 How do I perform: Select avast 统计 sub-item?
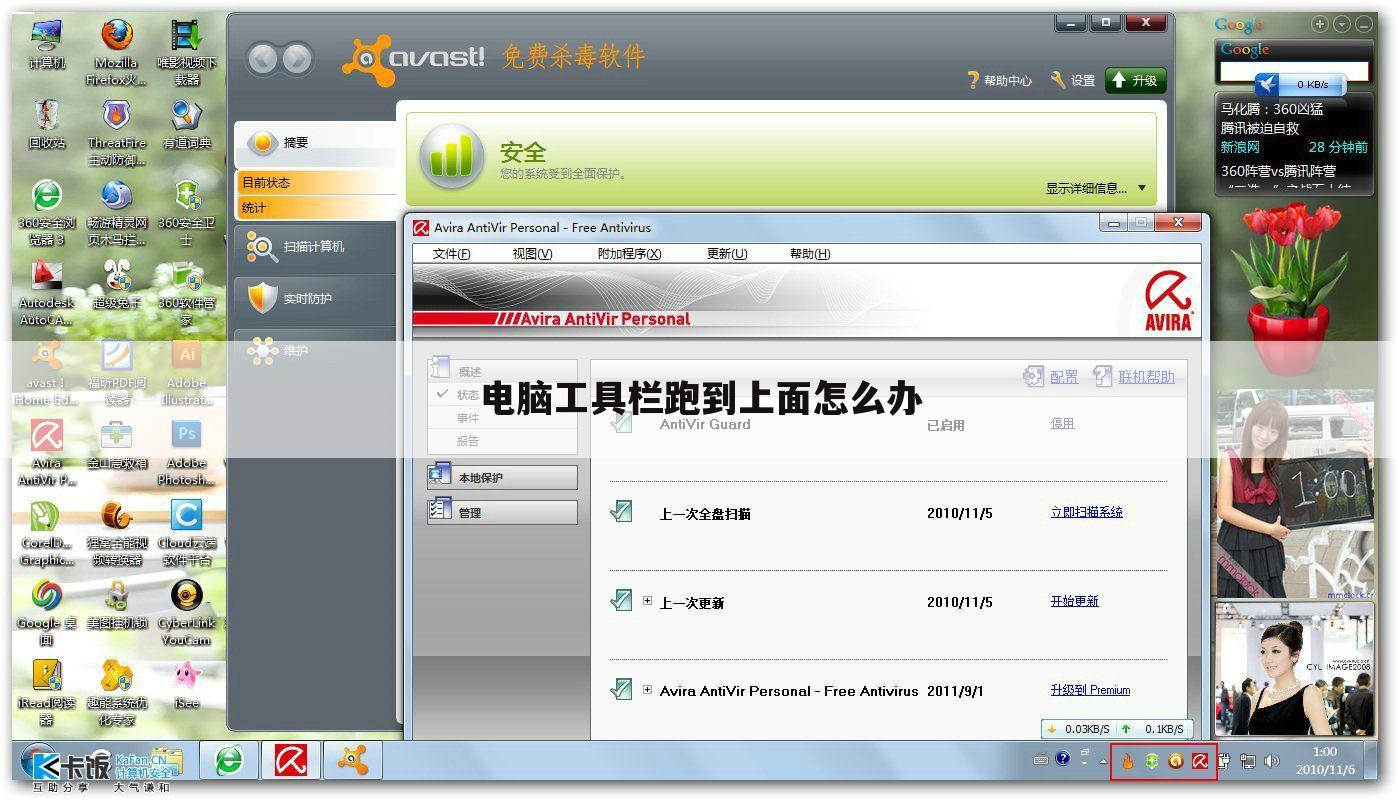[317, 207]
